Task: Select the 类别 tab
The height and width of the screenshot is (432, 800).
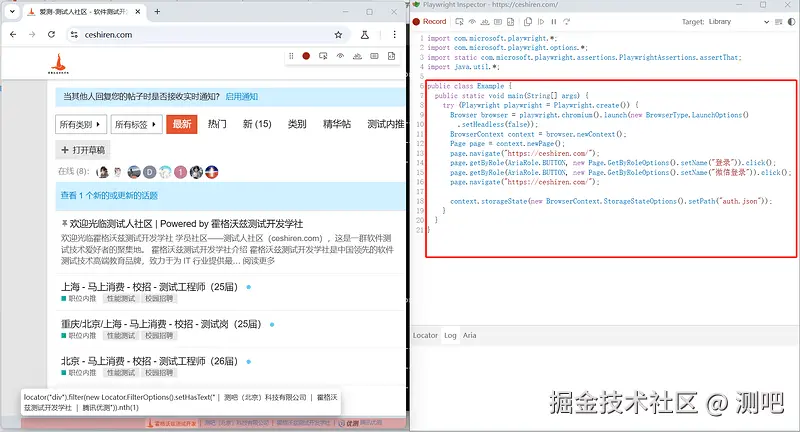Action: (x=297, y=124)
